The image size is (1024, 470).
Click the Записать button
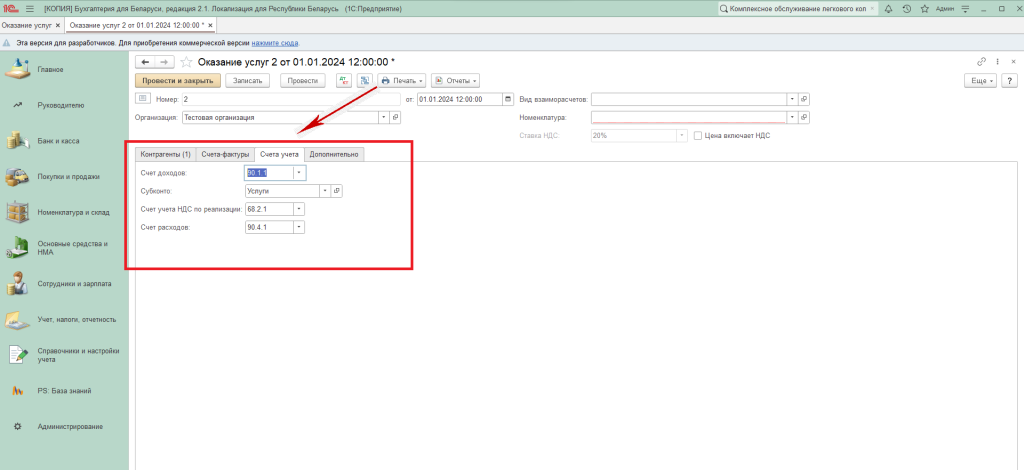pyautogui.click(x=247, y=80)
